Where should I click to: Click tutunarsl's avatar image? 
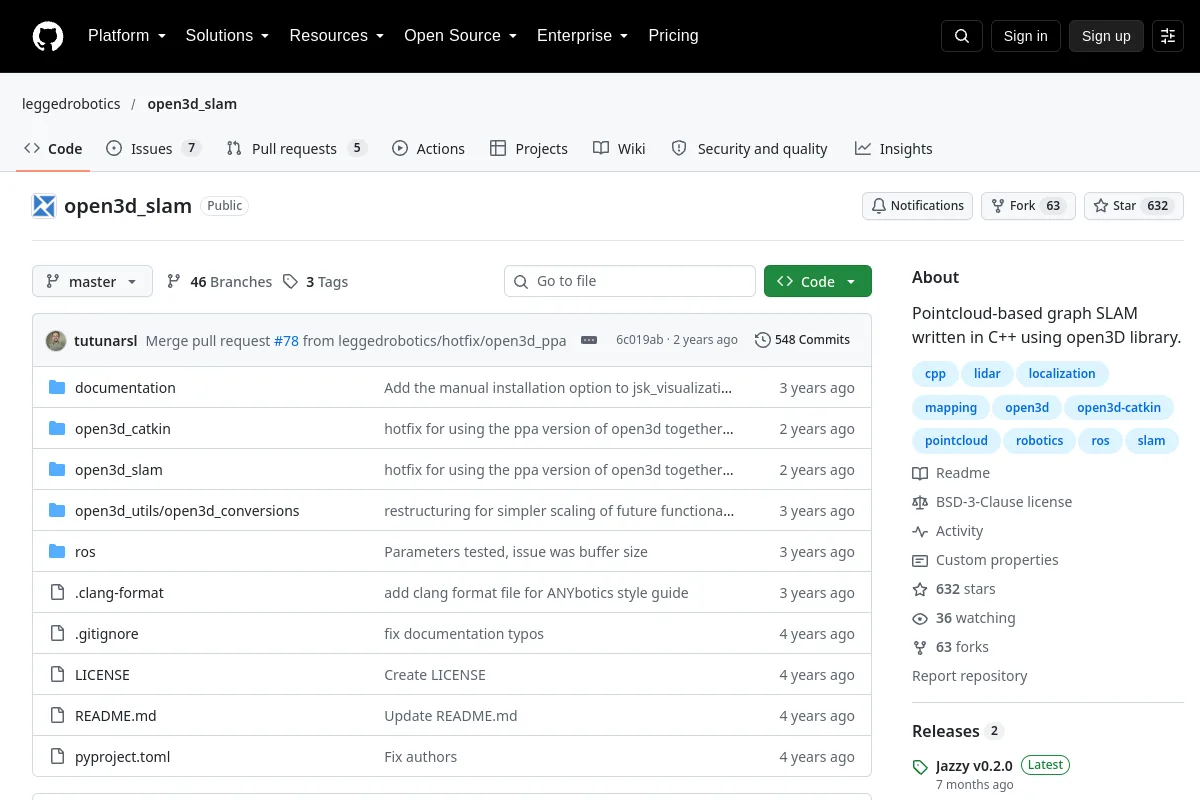56,340
